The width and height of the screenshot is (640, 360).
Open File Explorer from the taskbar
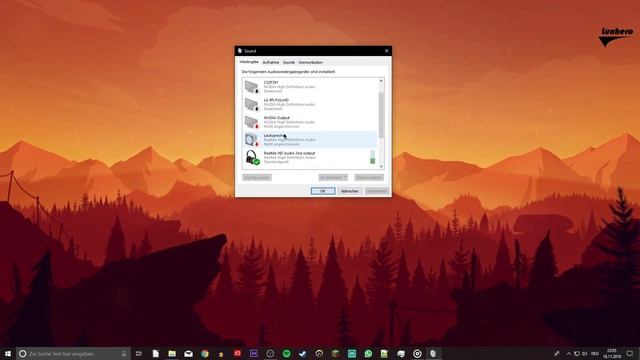pos(172,354)
